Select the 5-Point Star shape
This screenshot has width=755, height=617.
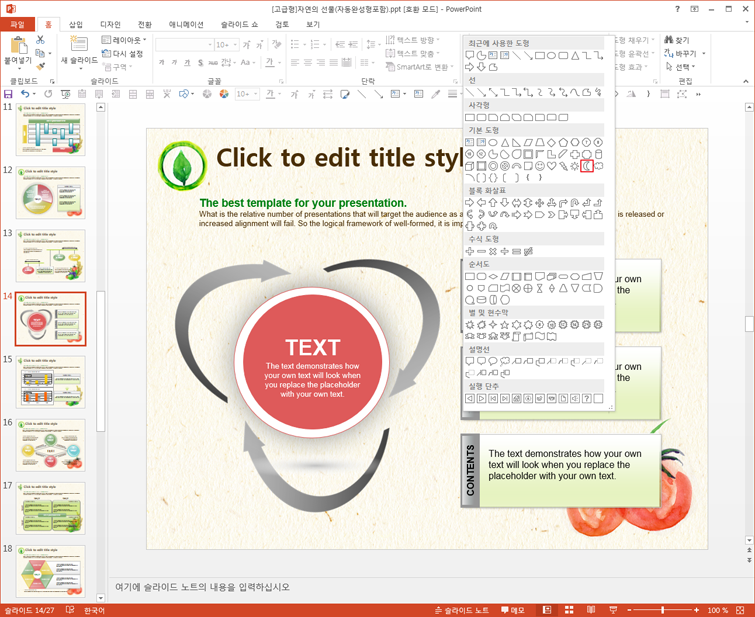505,325
